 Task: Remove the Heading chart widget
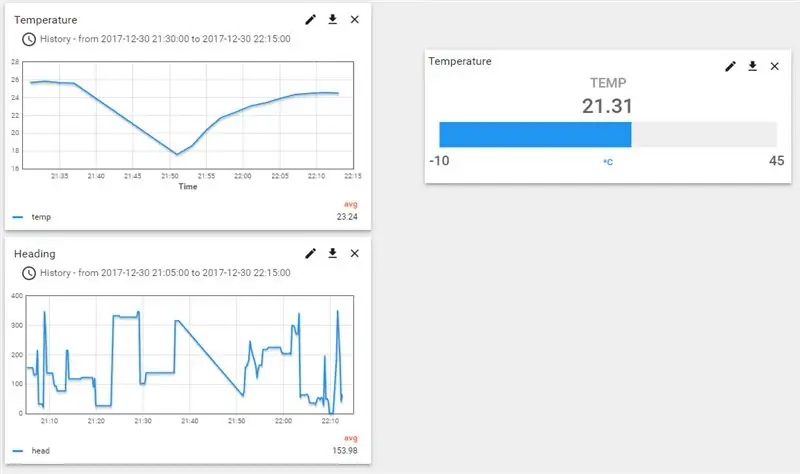[x=355, y=254]
